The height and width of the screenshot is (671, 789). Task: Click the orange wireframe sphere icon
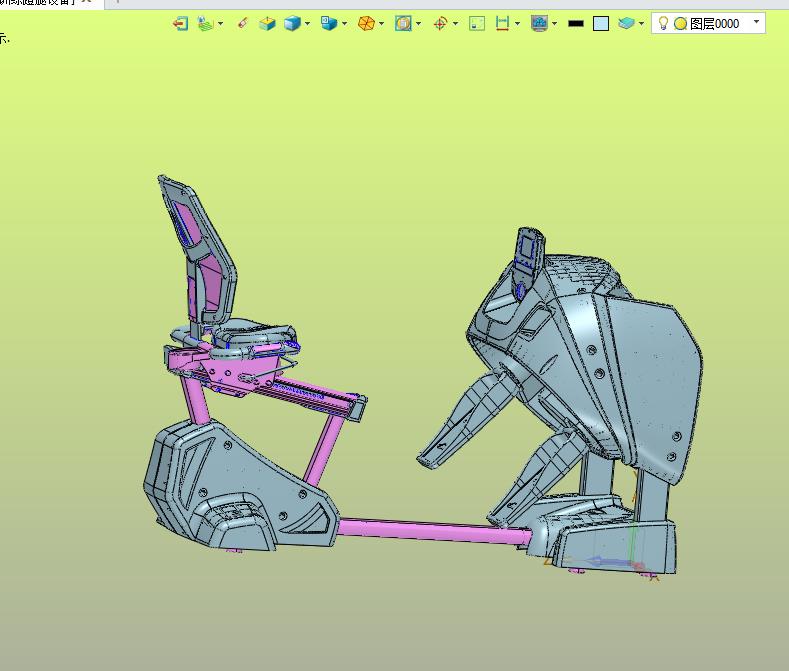[x=366, y=24]
